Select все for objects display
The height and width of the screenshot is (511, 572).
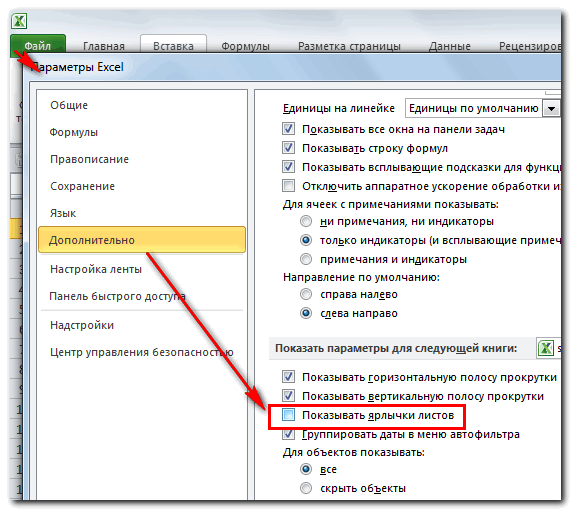[306, 469]
